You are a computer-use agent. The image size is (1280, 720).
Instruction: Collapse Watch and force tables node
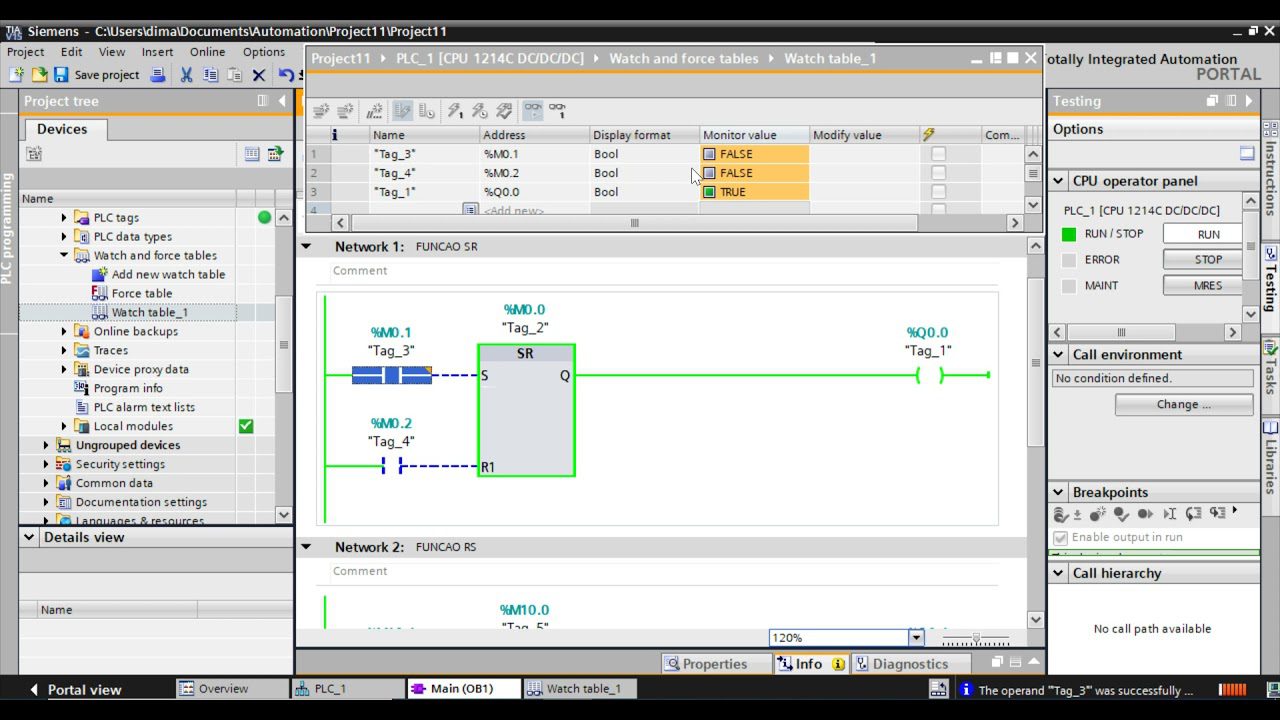(64, 255)
